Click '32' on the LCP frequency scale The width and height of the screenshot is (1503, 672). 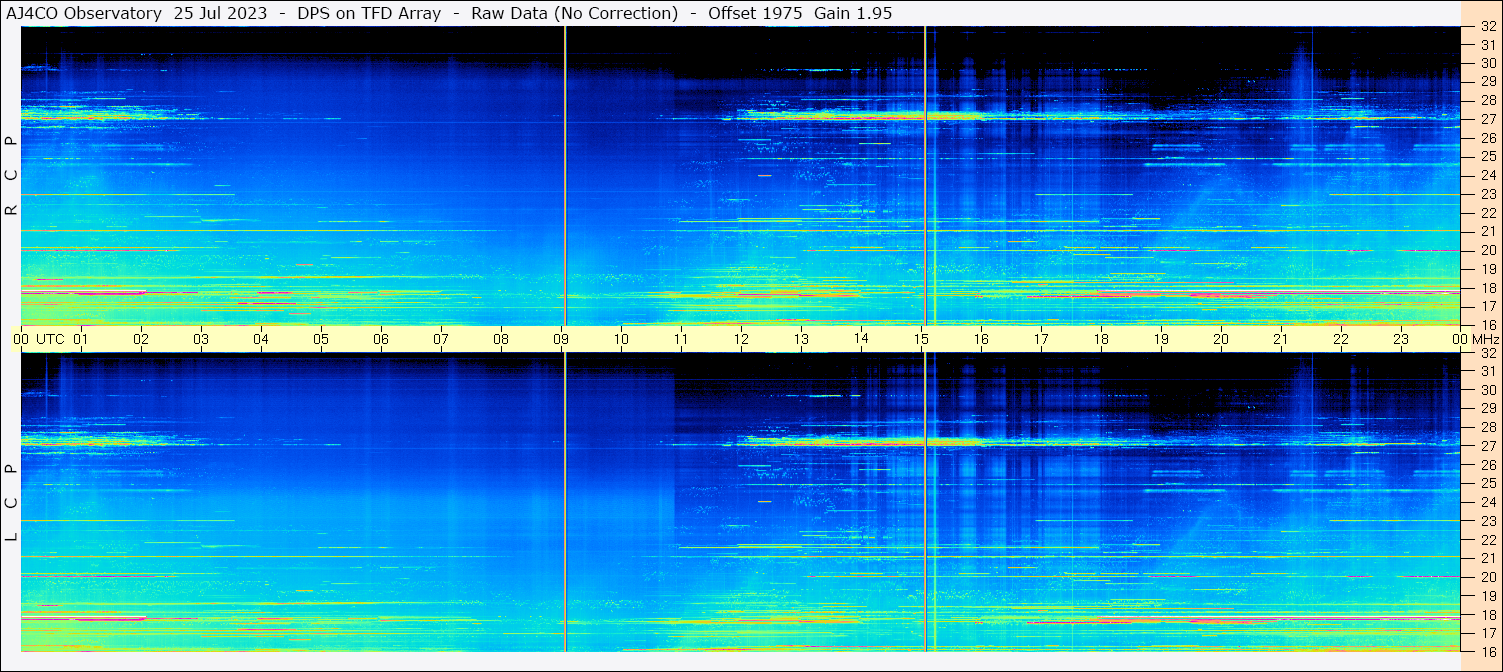click(x=1488, y=353)
